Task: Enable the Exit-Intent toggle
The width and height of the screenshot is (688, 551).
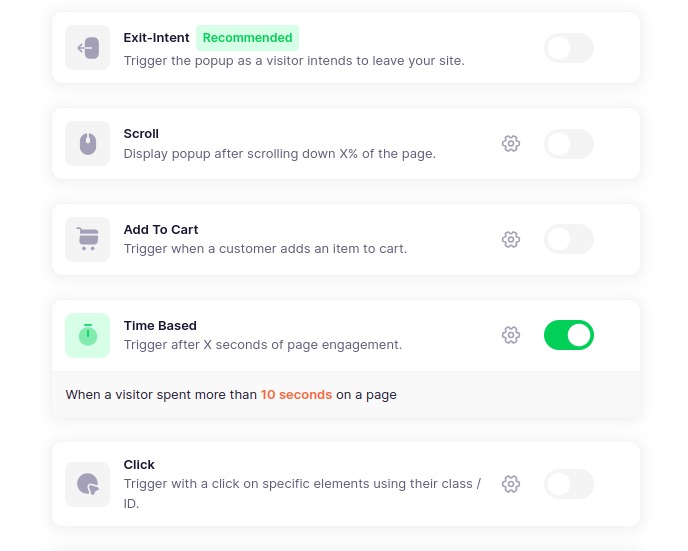Action: 569,48
